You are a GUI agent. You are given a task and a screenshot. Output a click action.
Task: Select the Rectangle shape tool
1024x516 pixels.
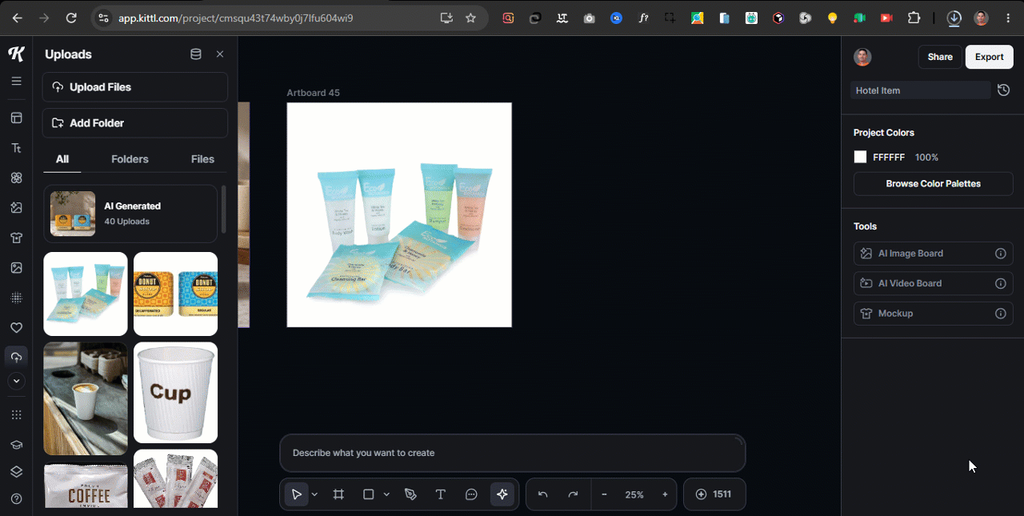coord(368,494)
